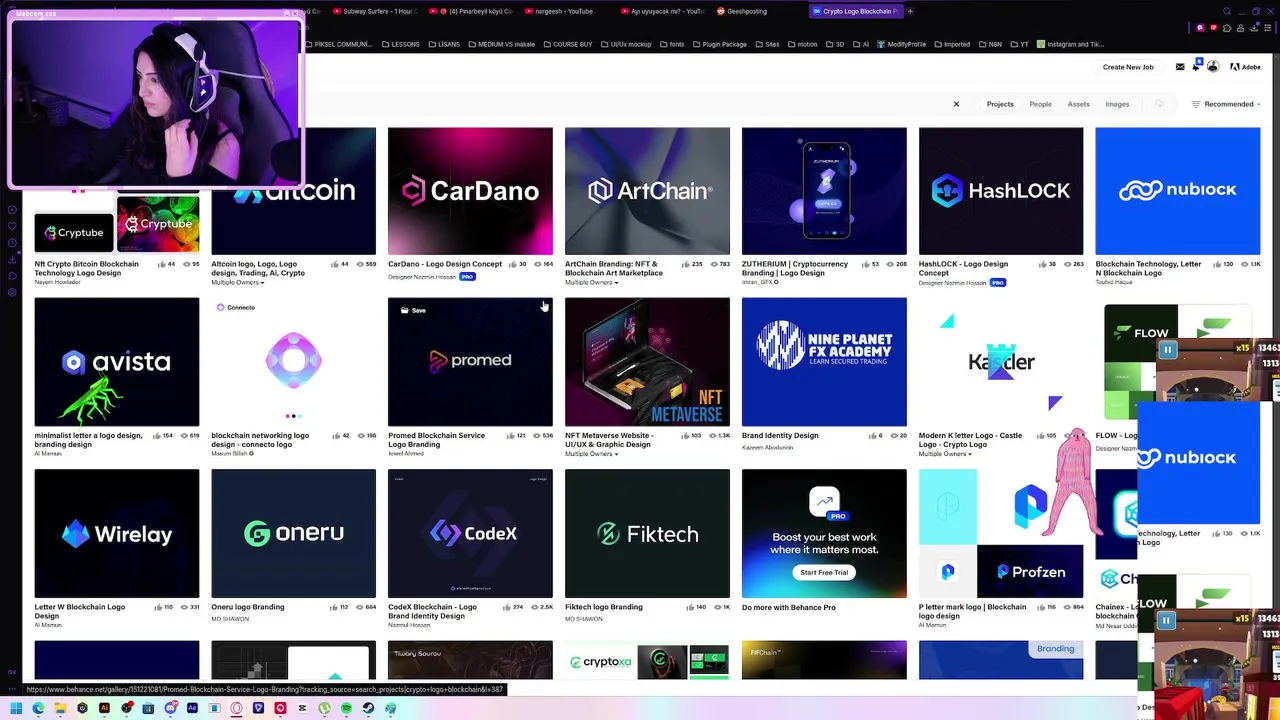1280x720 pixels.
Task: Like the CarDano logo project thumbs-up
Action: (513, 264)
